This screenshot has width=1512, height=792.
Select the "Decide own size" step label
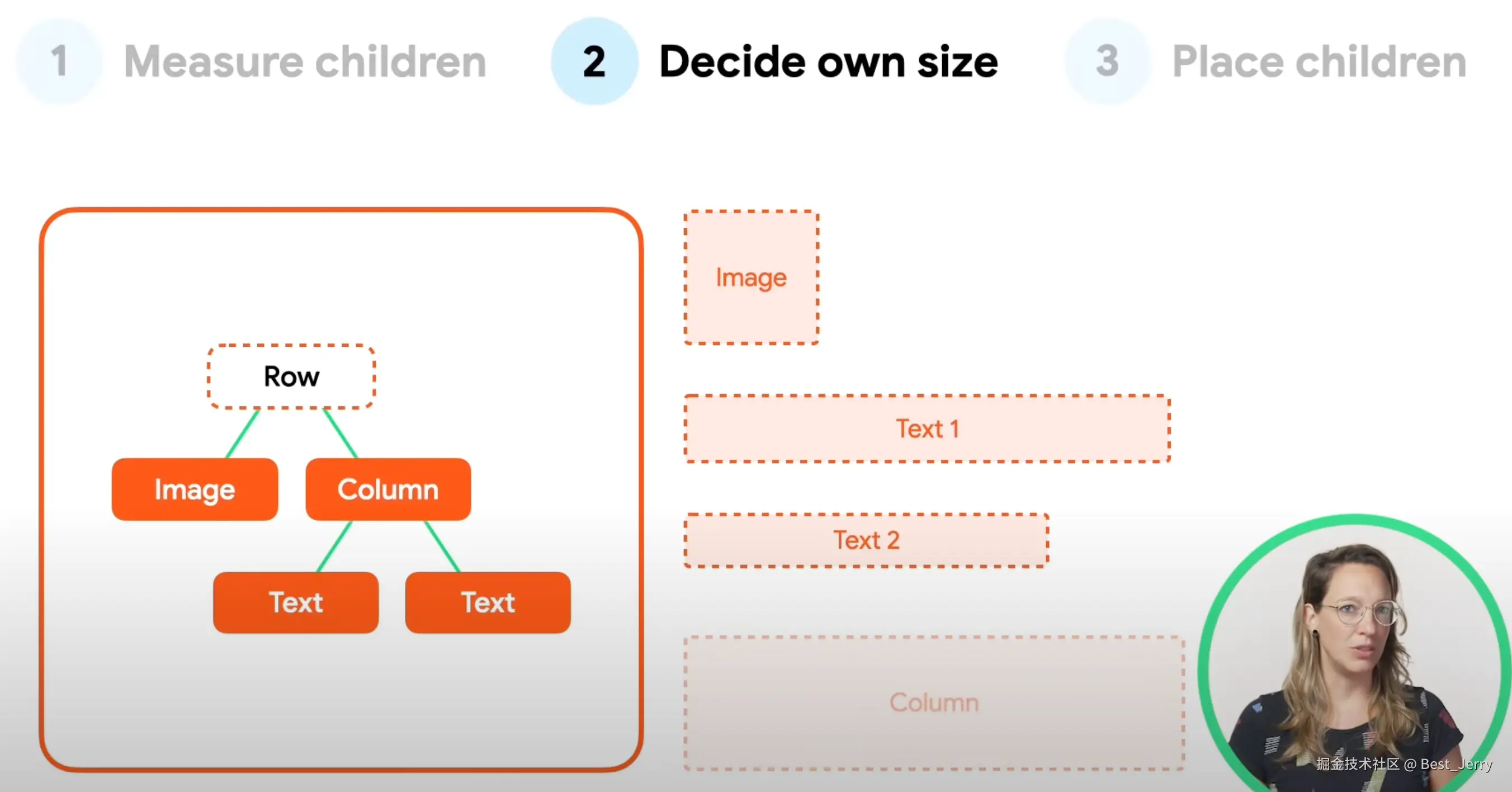[828, 61]
